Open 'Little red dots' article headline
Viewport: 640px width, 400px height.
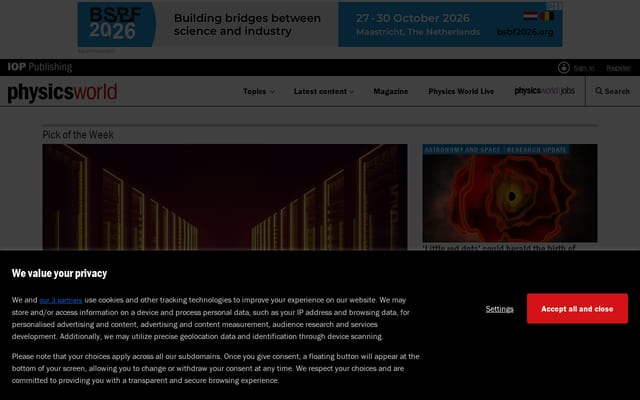tap(499, 248)
